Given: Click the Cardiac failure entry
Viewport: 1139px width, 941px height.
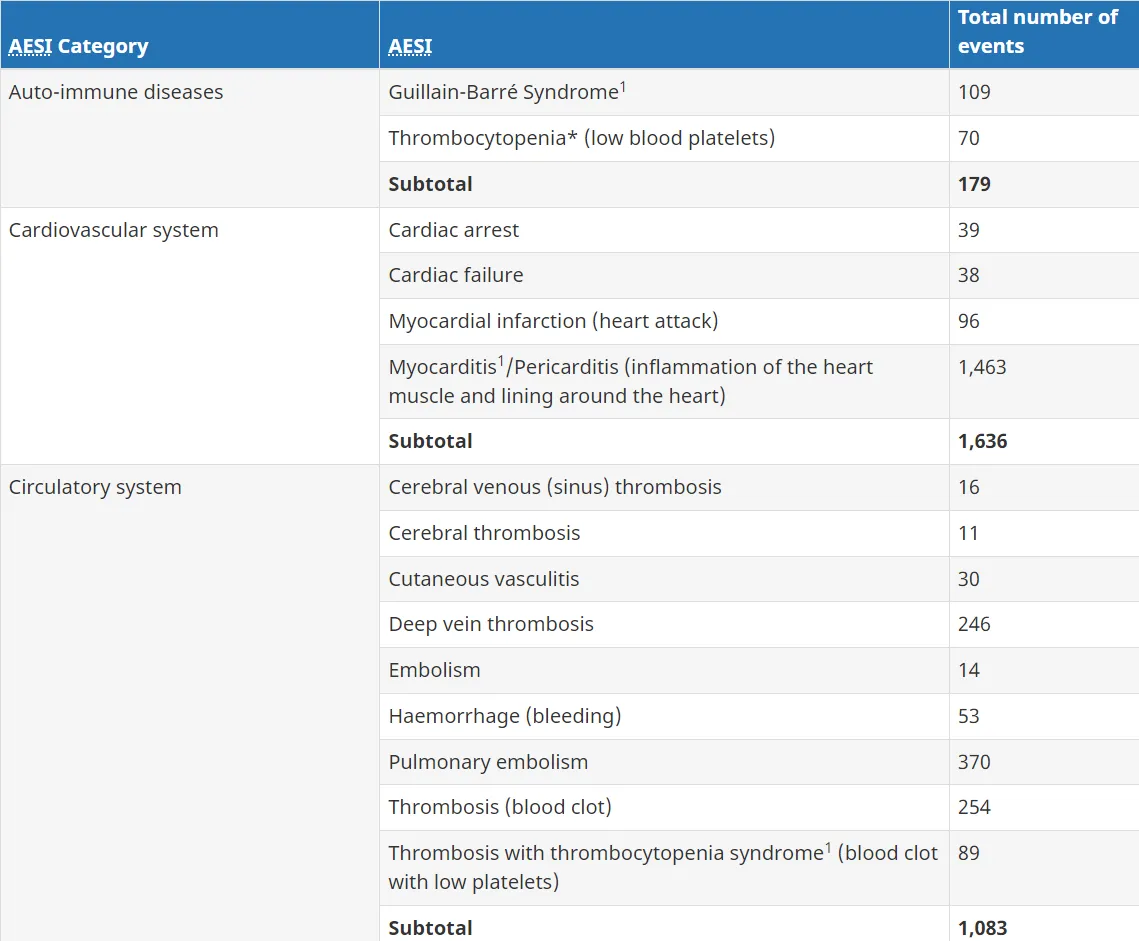Looking at the screenshot, I should coord(455,275).
